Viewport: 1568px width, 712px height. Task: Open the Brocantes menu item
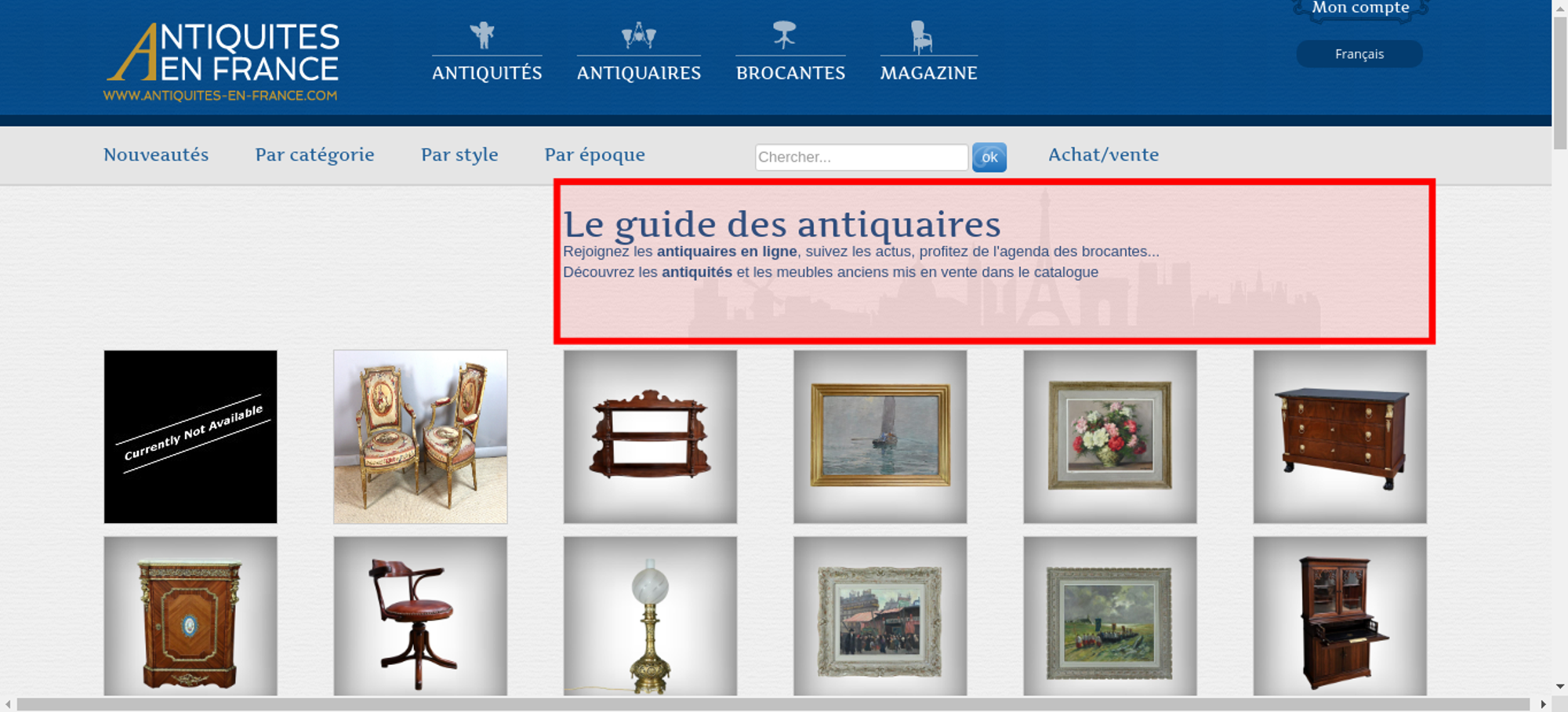click(790, 73)
